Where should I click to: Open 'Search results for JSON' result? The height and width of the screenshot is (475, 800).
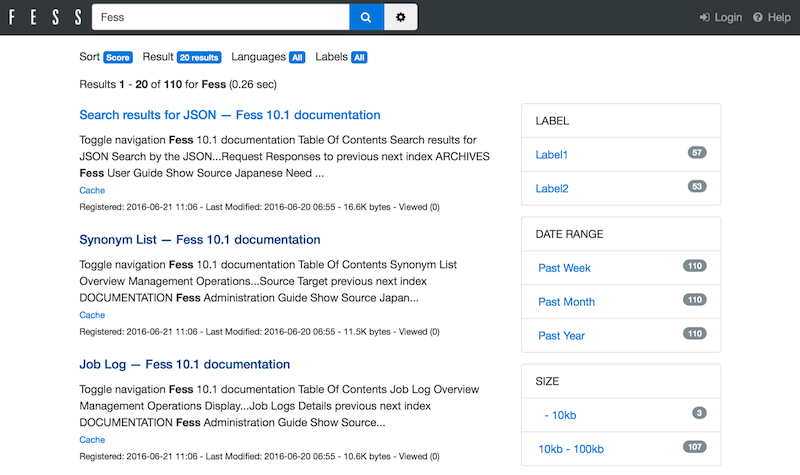click(x=229, y=115)
